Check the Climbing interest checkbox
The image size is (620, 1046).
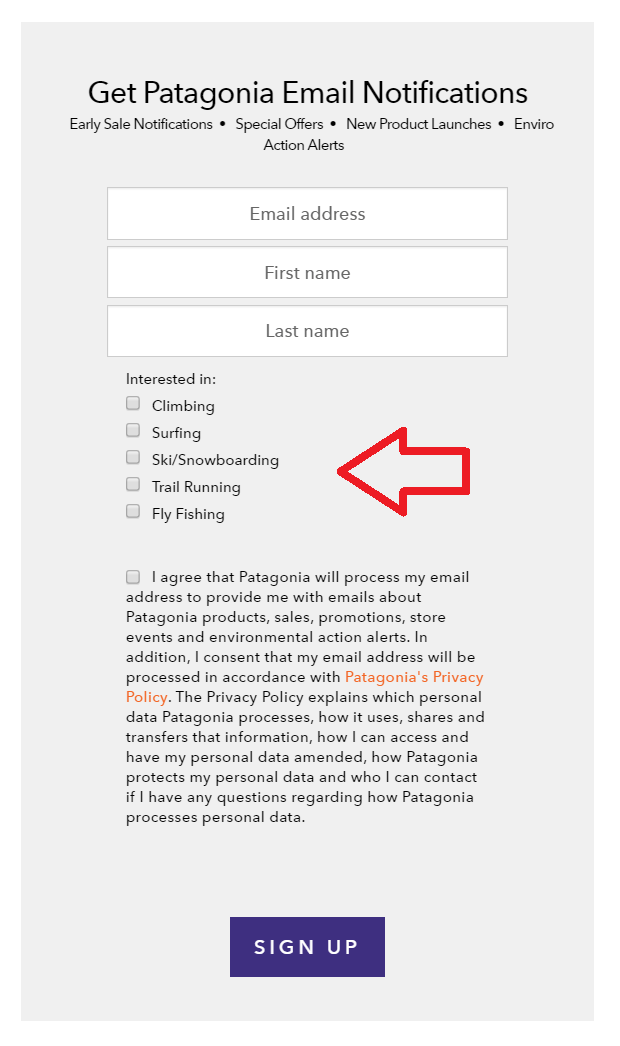coord(133,403)
